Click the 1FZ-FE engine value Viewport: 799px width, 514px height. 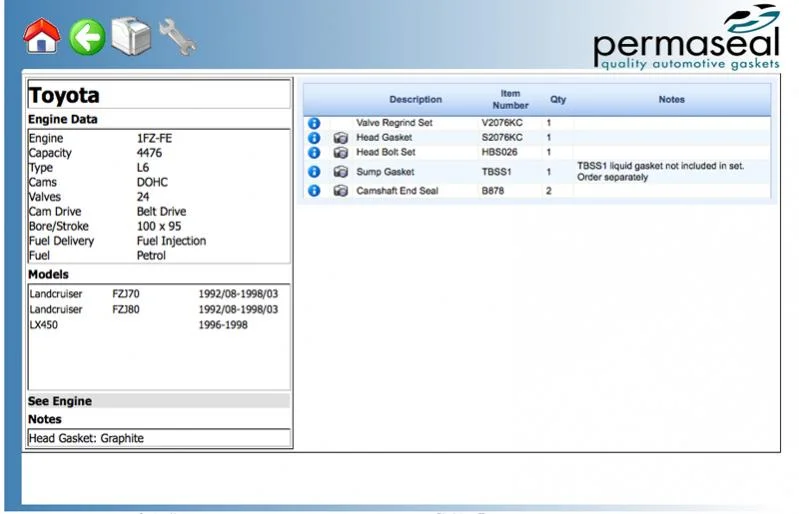(154, 138)
